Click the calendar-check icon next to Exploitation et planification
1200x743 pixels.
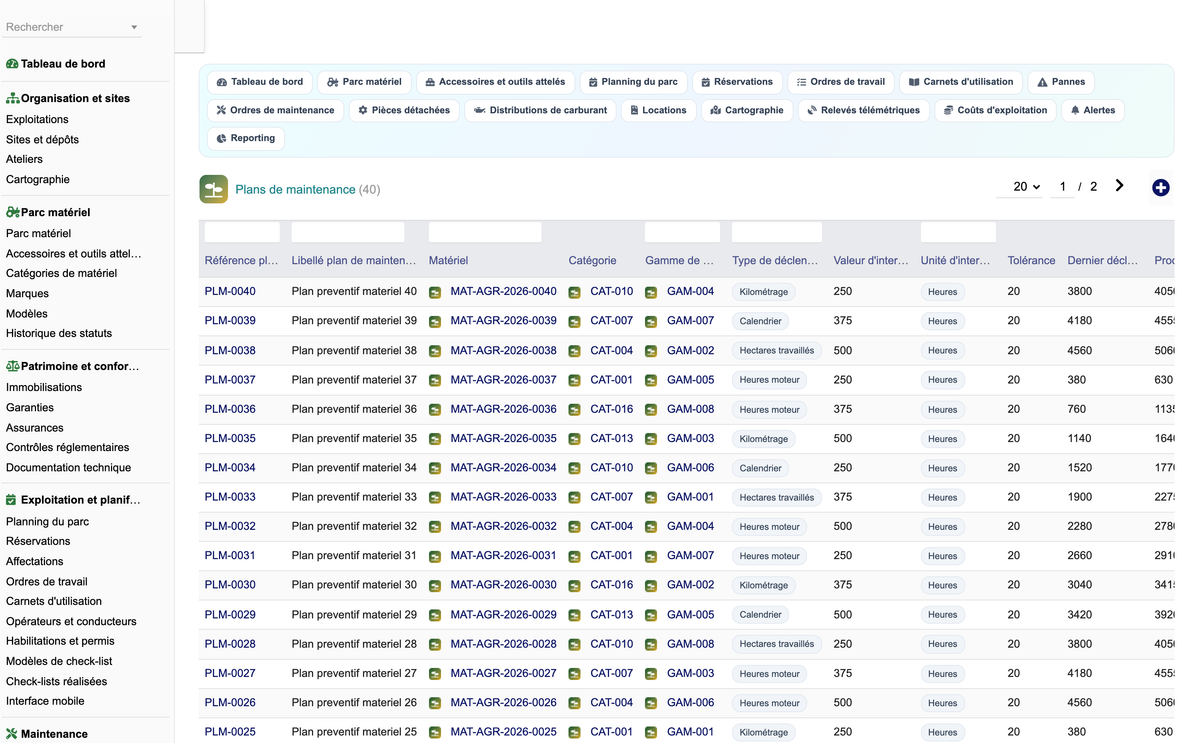click(11, 500)
